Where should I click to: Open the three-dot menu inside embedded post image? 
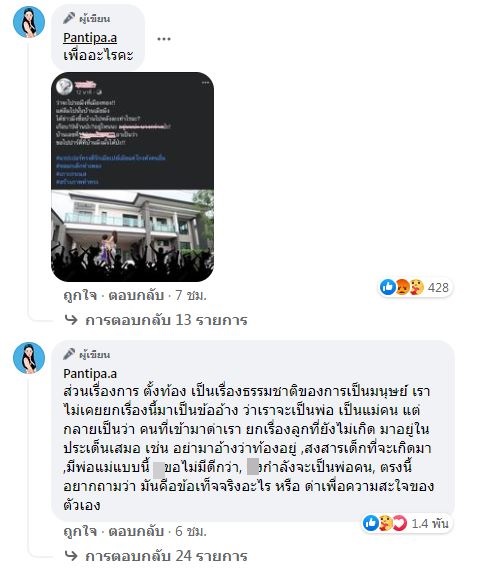point(205,83)
